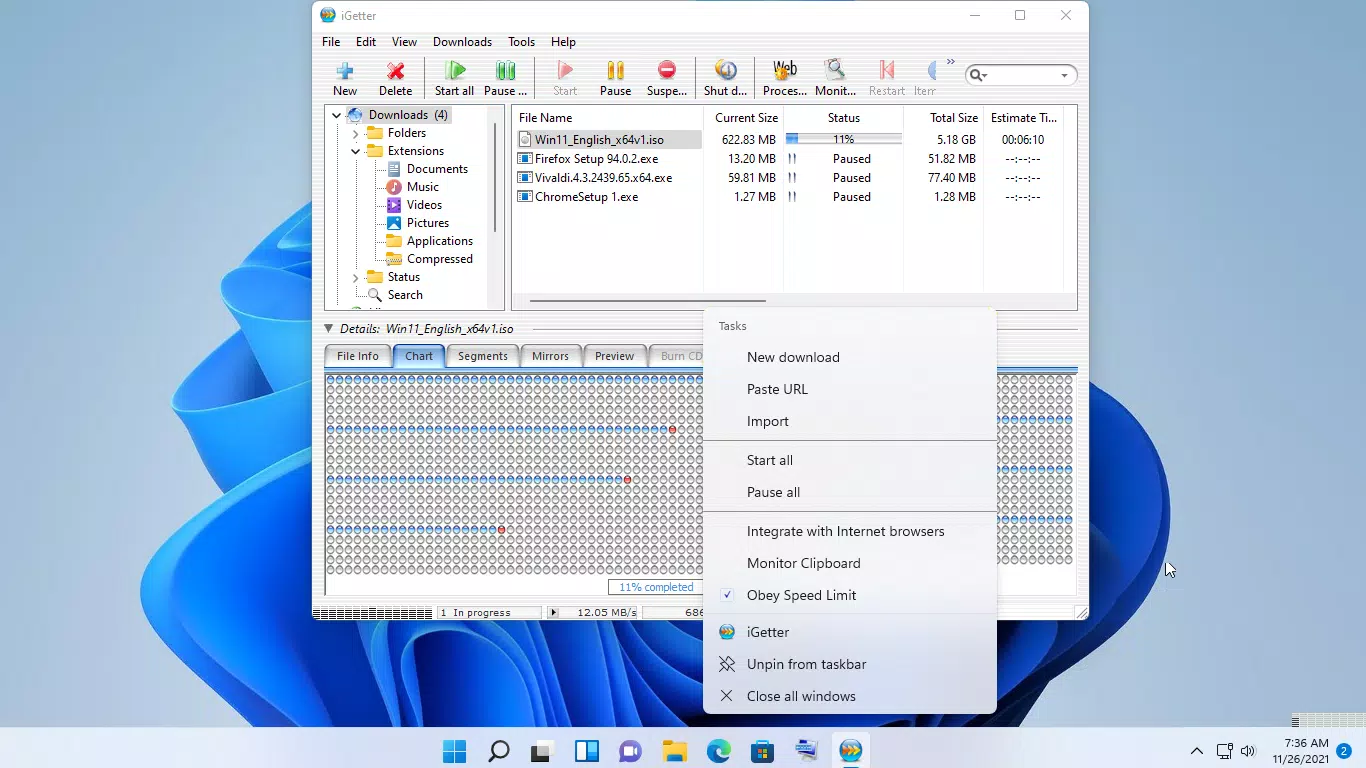This screenshot has height=768, width=1366.
Task: Collapse the Extensions tree node
Action: pyautogui.click(x=355, y=151)
